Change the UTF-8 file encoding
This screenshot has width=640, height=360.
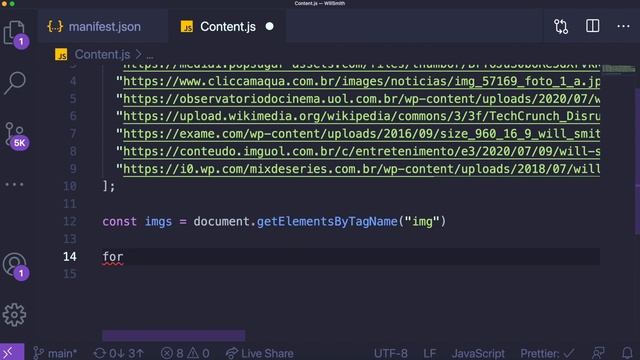pos(391,353)
